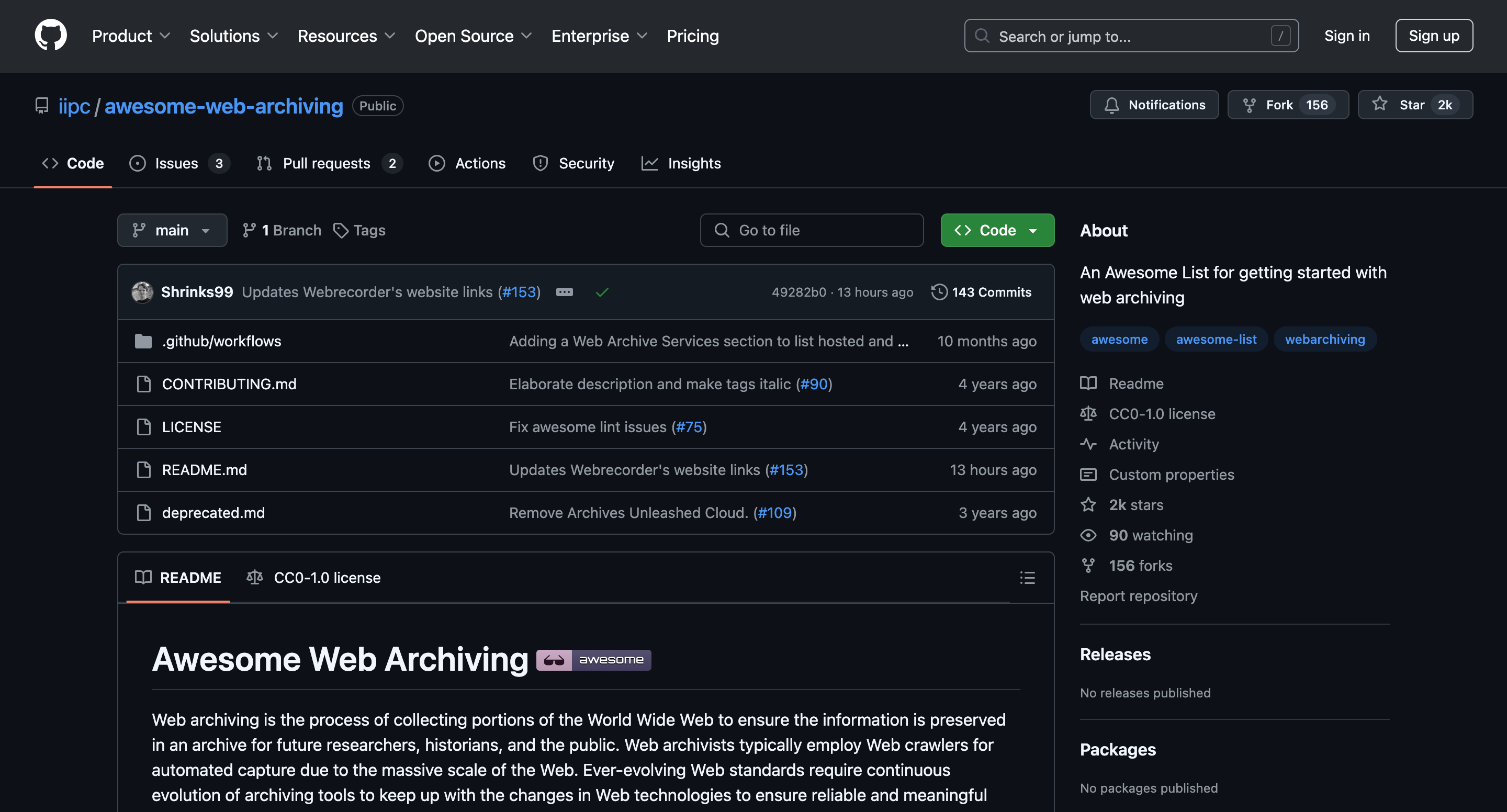Viewport: 1507px width, 812px height.
Task: Switch to CC0-1.0 license tab in README panel
Action: (x=313, y=578)
